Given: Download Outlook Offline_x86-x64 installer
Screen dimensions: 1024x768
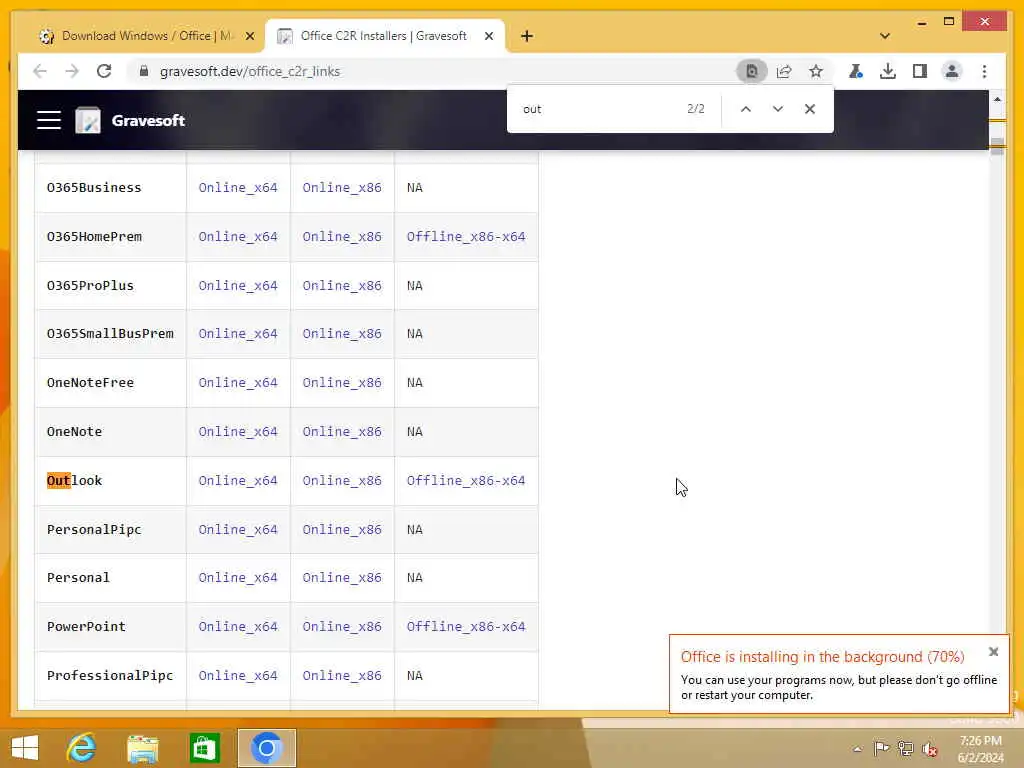Looking at the screenshot, I should pos(466,481).
